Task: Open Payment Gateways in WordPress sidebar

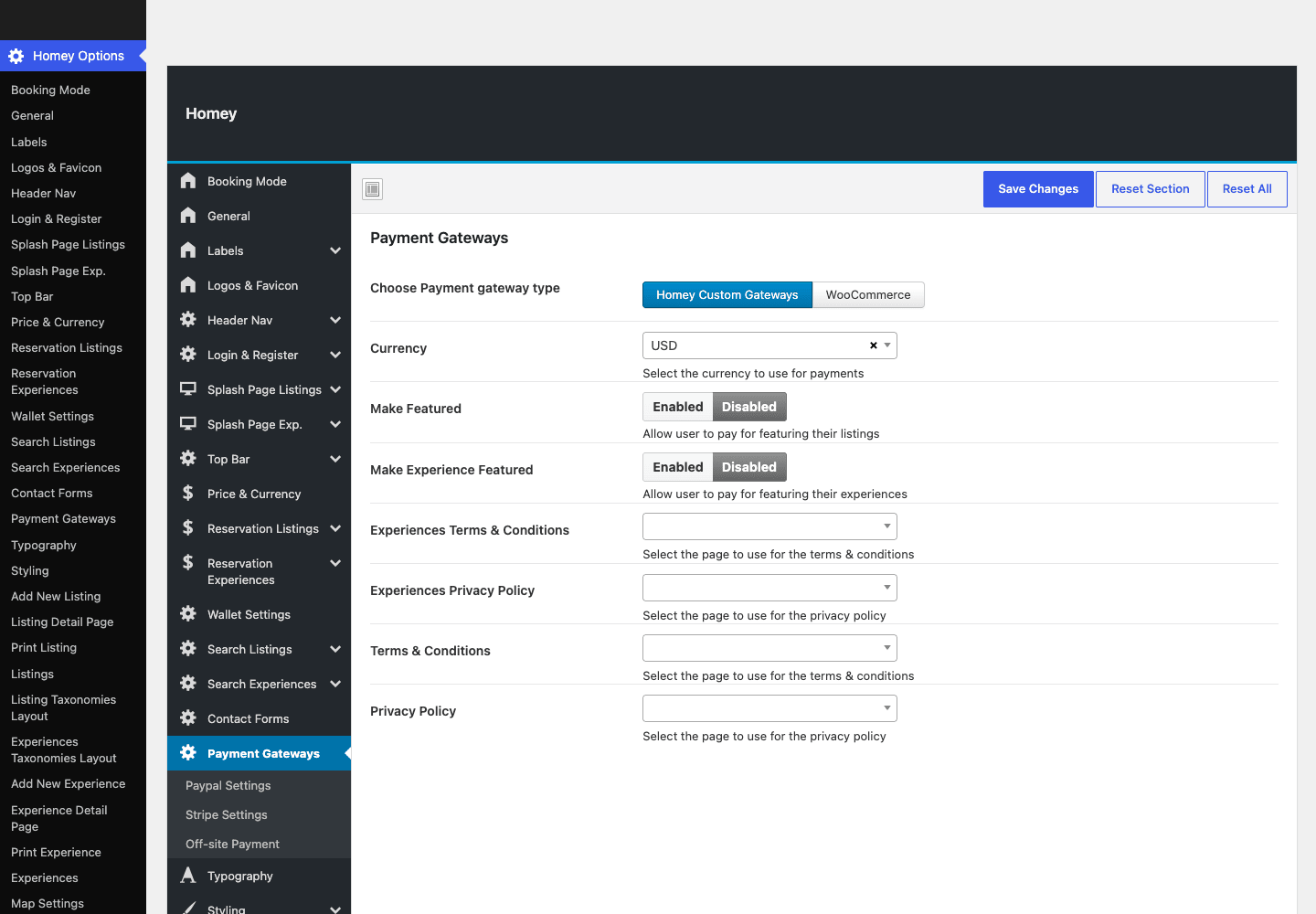Action: (x=63, y=518)
